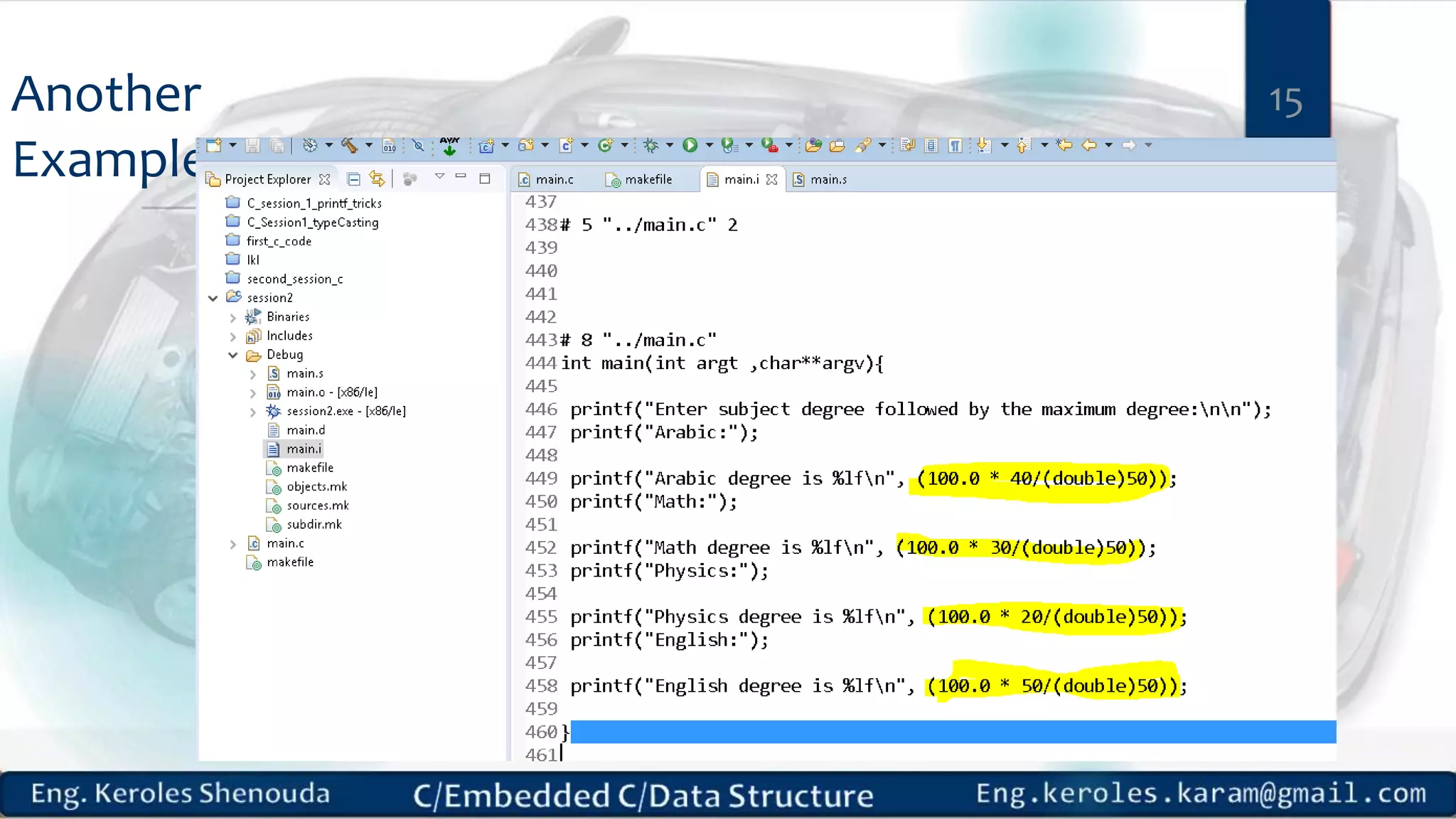Switch to the main.c editor tab
The image size is (1456, 819).
pos(554,179)
